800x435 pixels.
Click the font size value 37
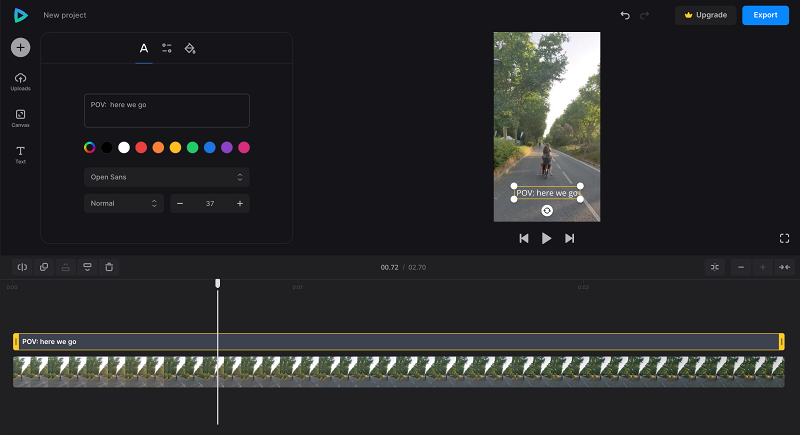(210, 203)
